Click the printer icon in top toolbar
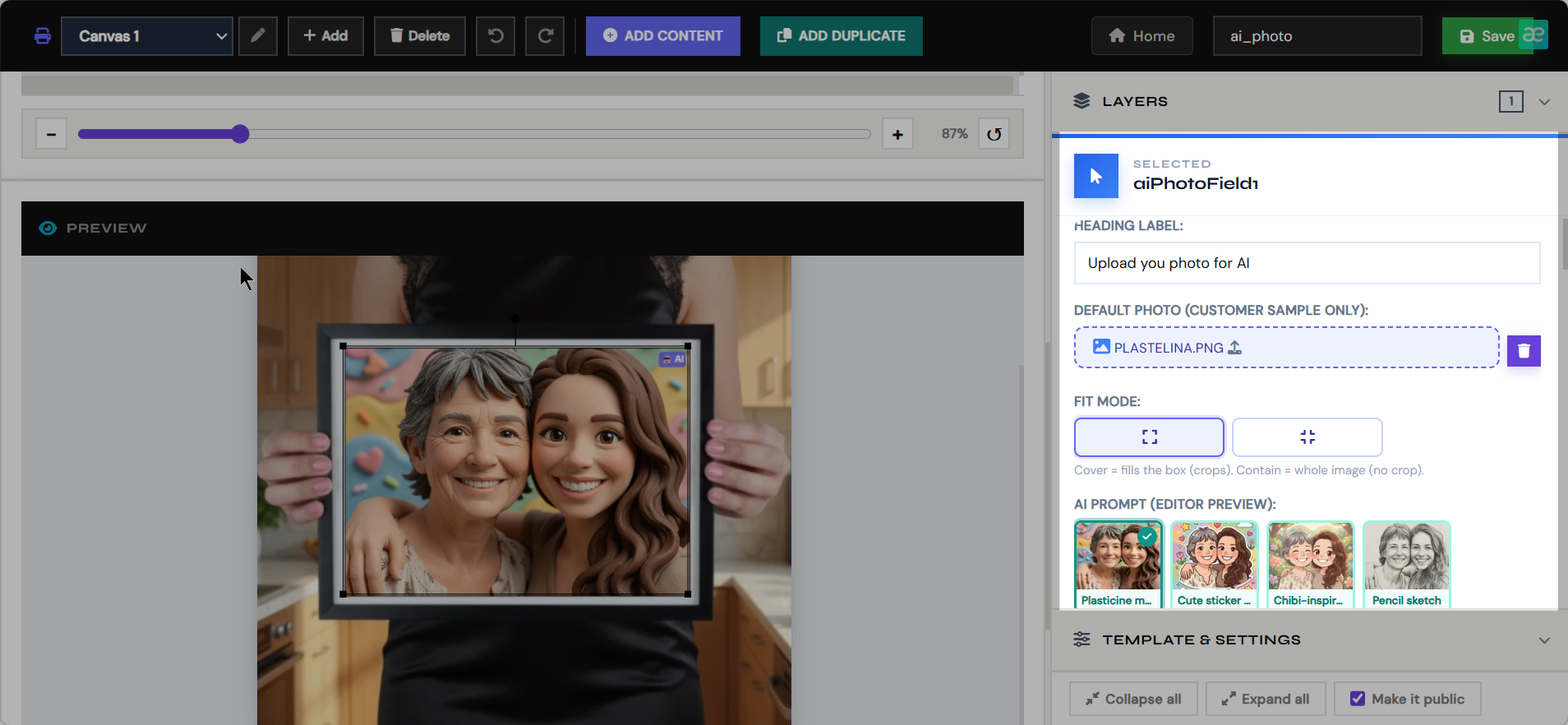Image resolution: width=1568 pixels, height=725 pixels. point(43,36)
